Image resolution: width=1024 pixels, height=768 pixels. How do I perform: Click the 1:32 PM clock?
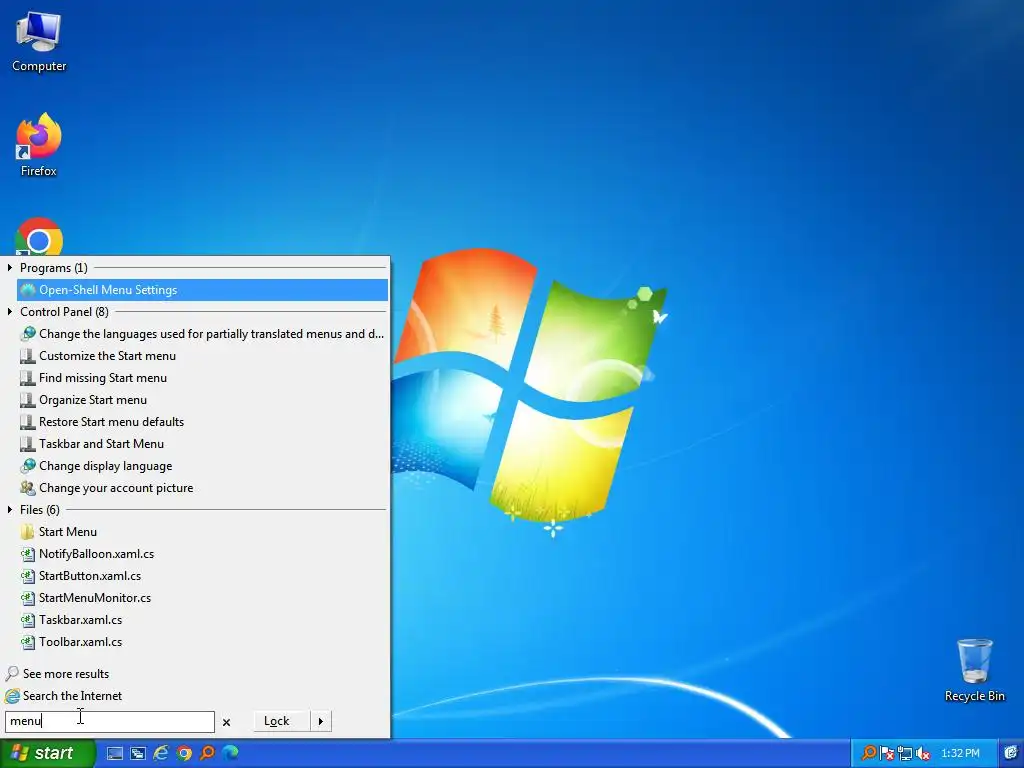(960, 754)
